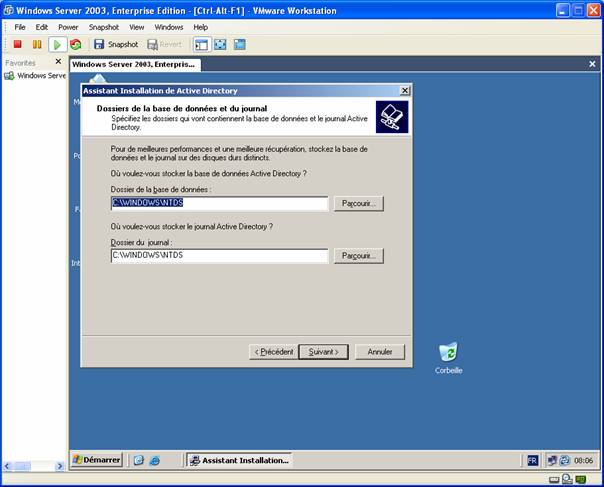Click the Revert toolbar button

(164, 44)
